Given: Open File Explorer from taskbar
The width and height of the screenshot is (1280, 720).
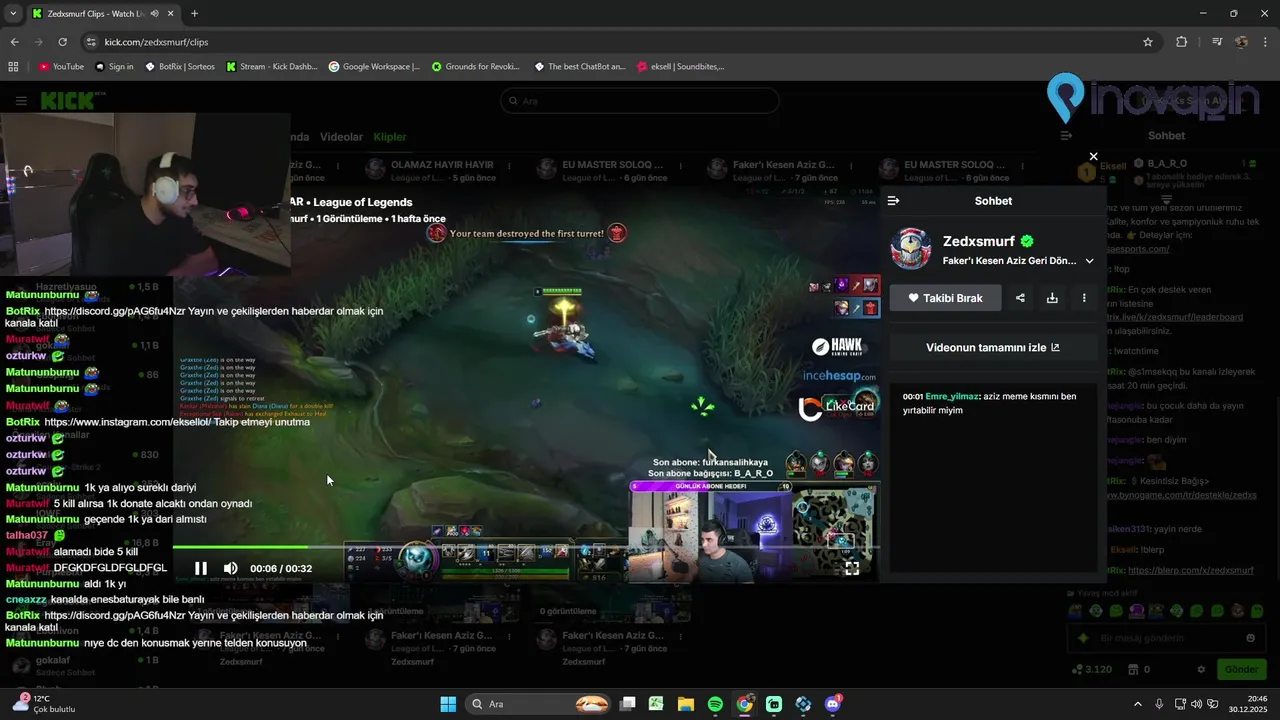Looking at the screenshot, I should click(x=685, y=704).
